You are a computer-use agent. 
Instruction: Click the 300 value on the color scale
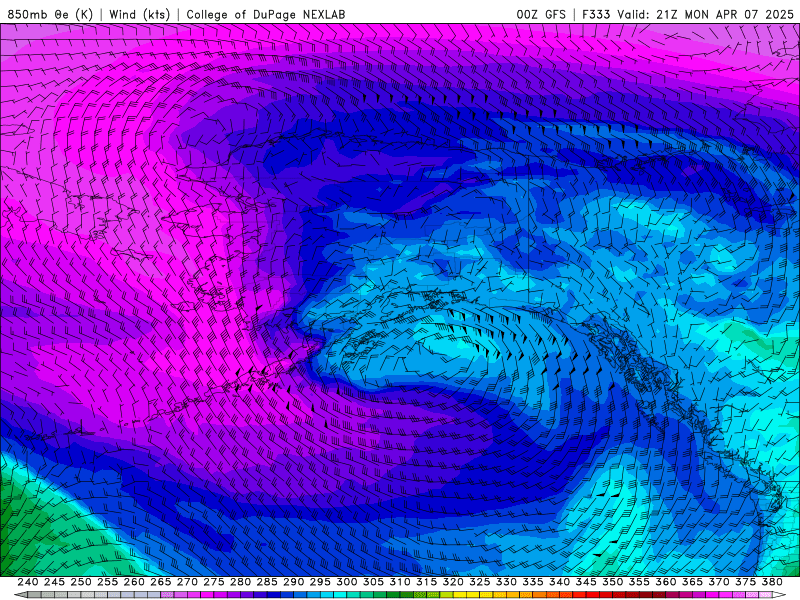pos(346,582)
